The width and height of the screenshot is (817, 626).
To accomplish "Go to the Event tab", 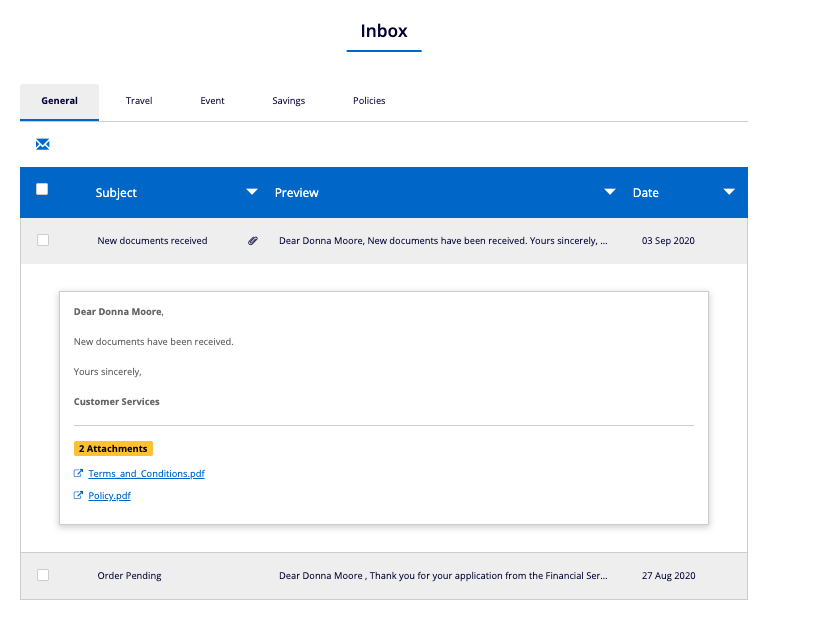I will pyautogui.click(x=212, y=101).
